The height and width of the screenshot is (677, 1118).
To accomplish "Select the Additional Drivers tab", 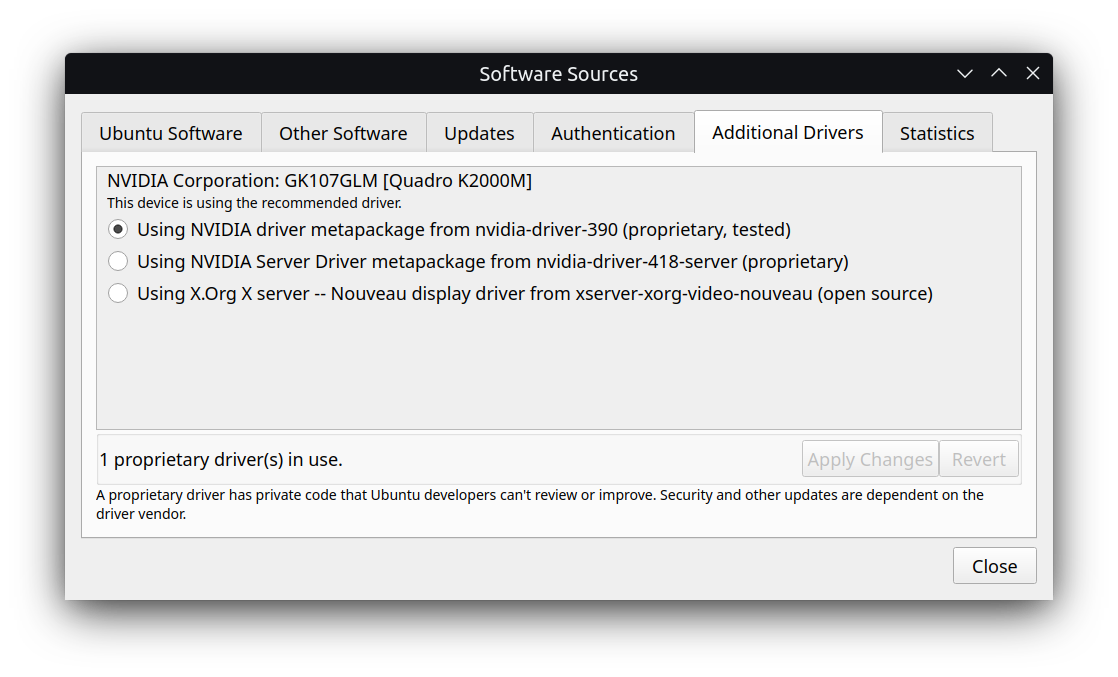I will [788, 131].
